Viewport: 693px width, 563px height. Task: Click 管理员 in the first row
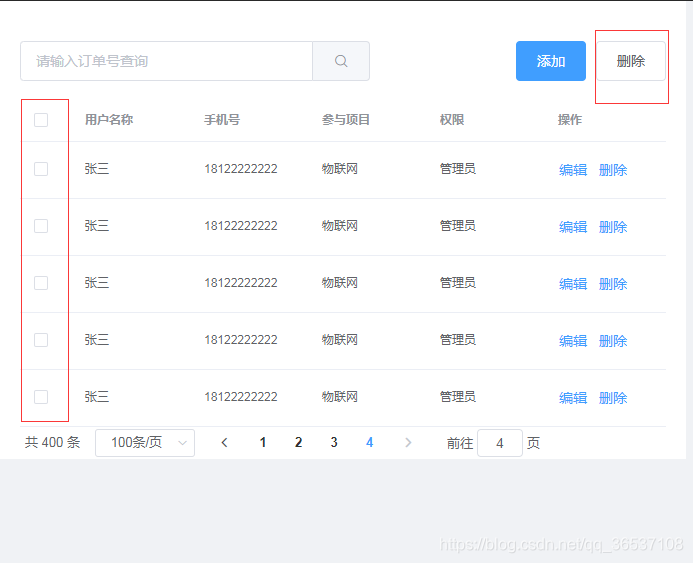(457, 169)
